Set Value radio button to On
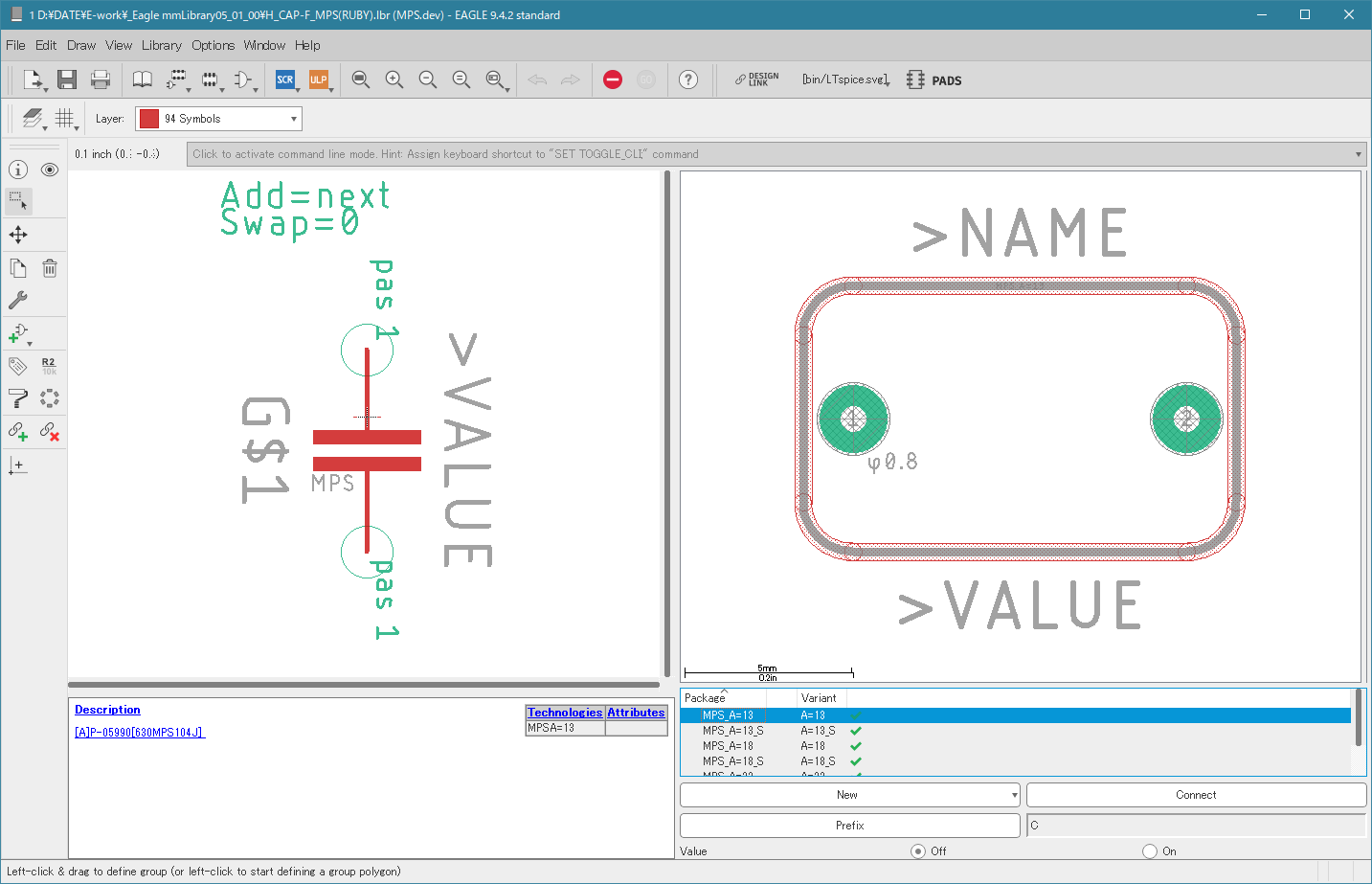 [1150, 850]
